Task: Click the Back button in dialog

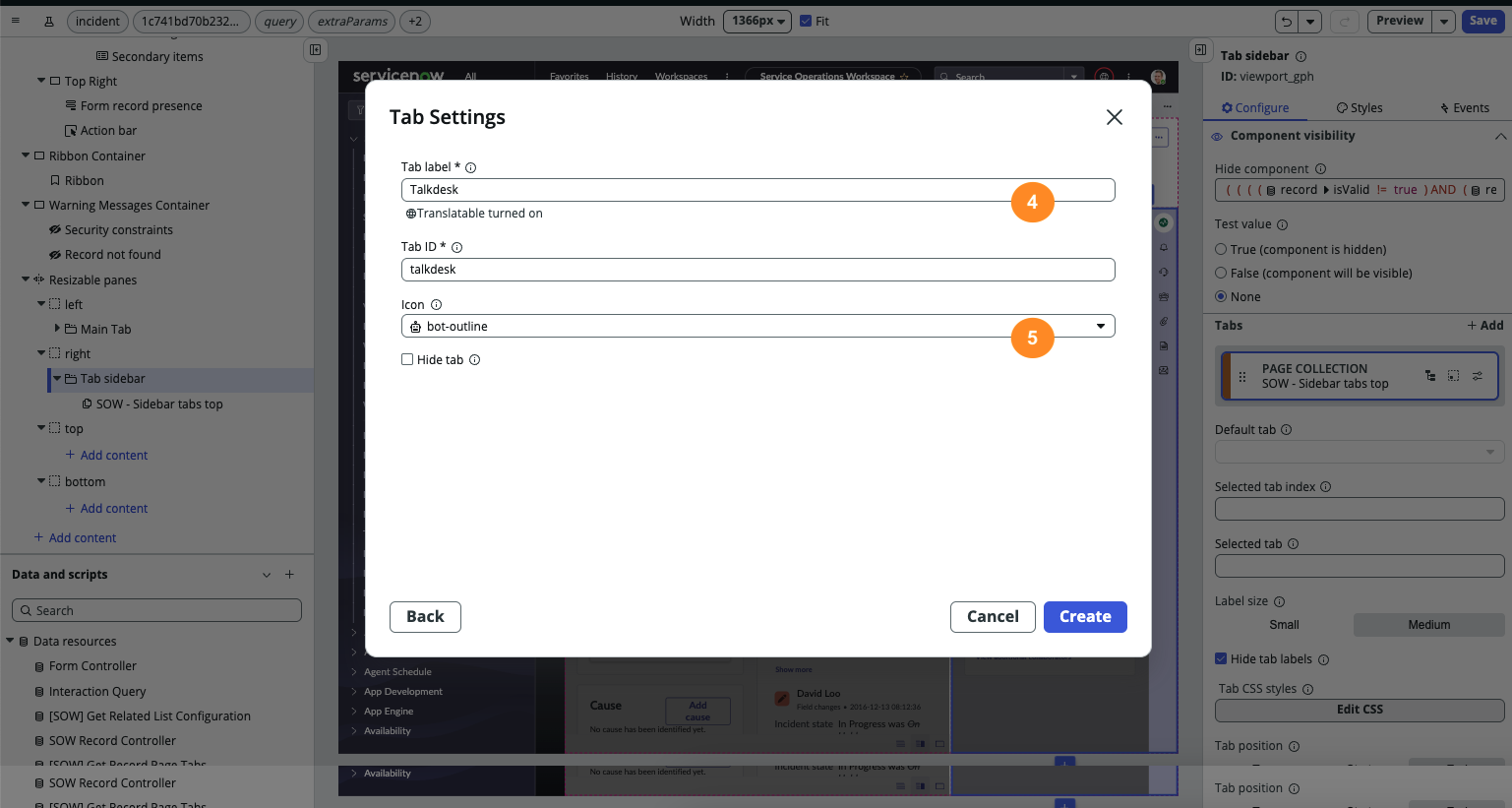Action: 425,617
